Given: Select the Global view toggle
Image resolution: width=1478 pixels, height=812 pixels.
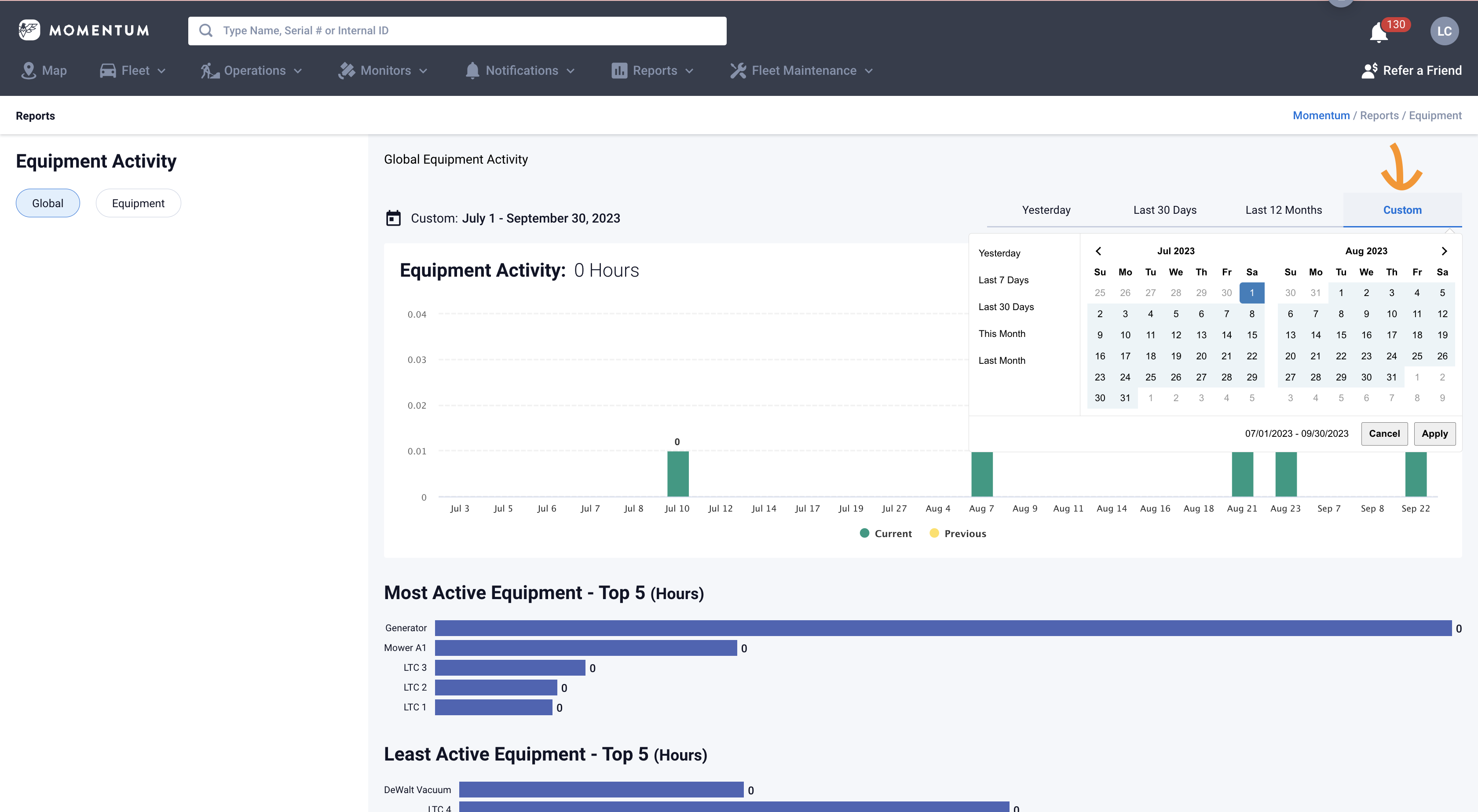Looking at the screenshot, I should [48, 203].
